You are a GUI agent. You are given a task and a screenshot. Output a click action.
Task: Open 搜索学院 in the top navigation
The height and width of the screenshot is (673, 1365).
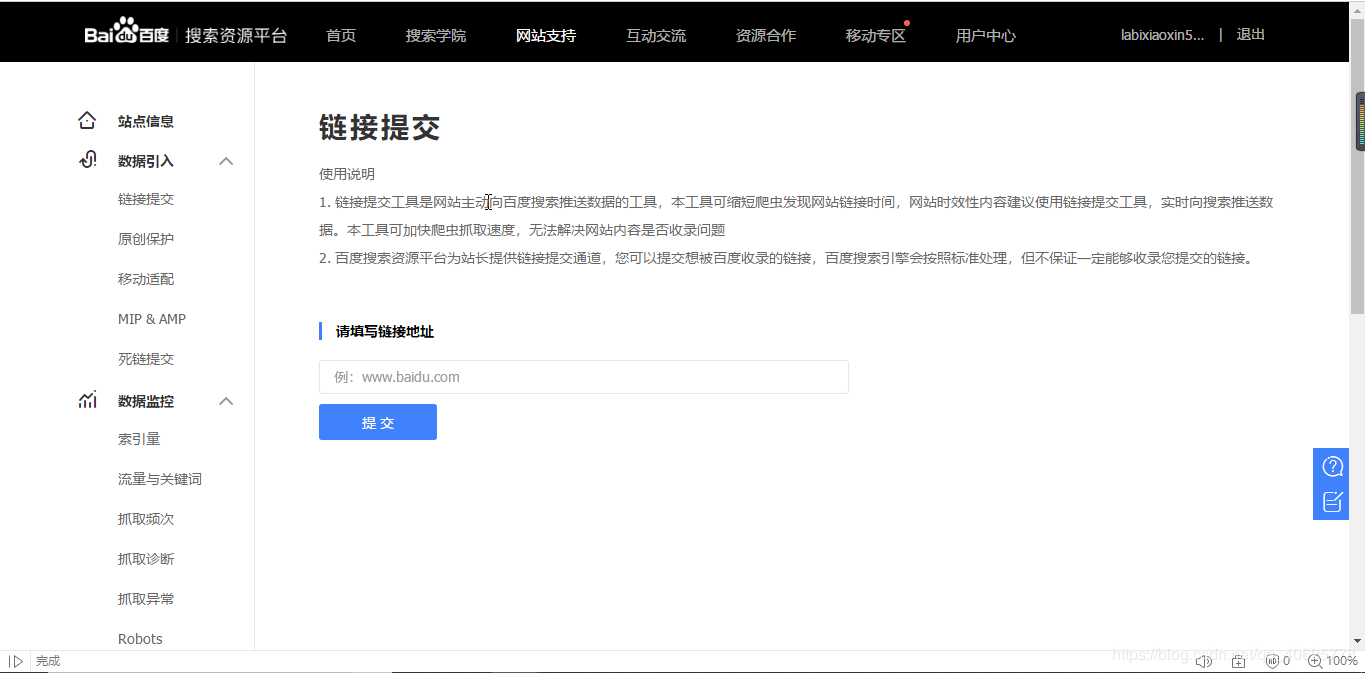point(435,35)
